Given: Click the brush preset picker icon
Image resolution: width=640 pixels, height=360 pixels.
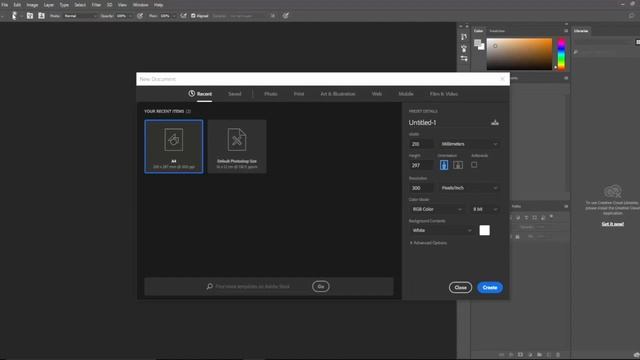Looking at the screenshot, I should 30,16.
